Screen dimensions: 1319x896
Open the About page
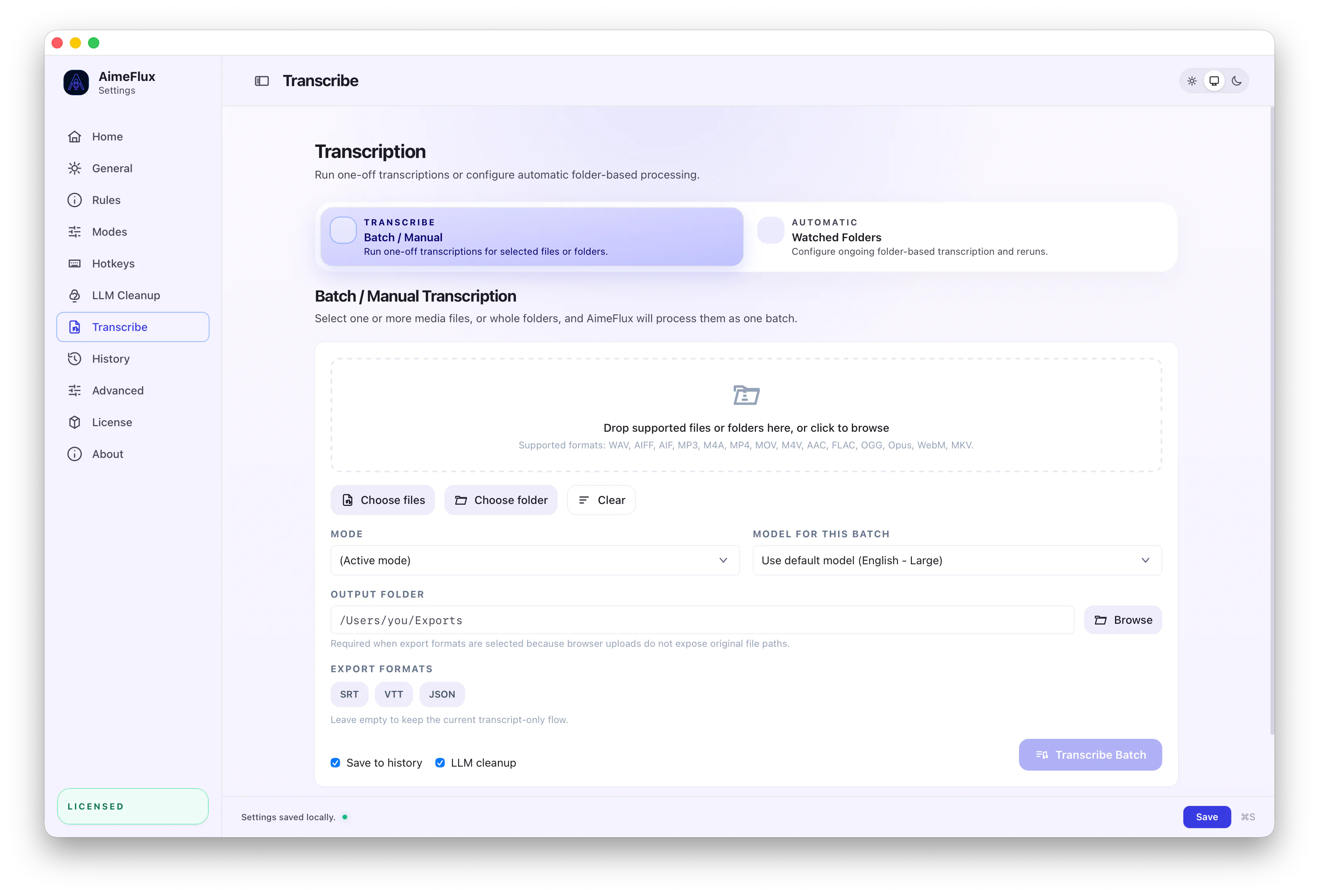pos(133,454)
